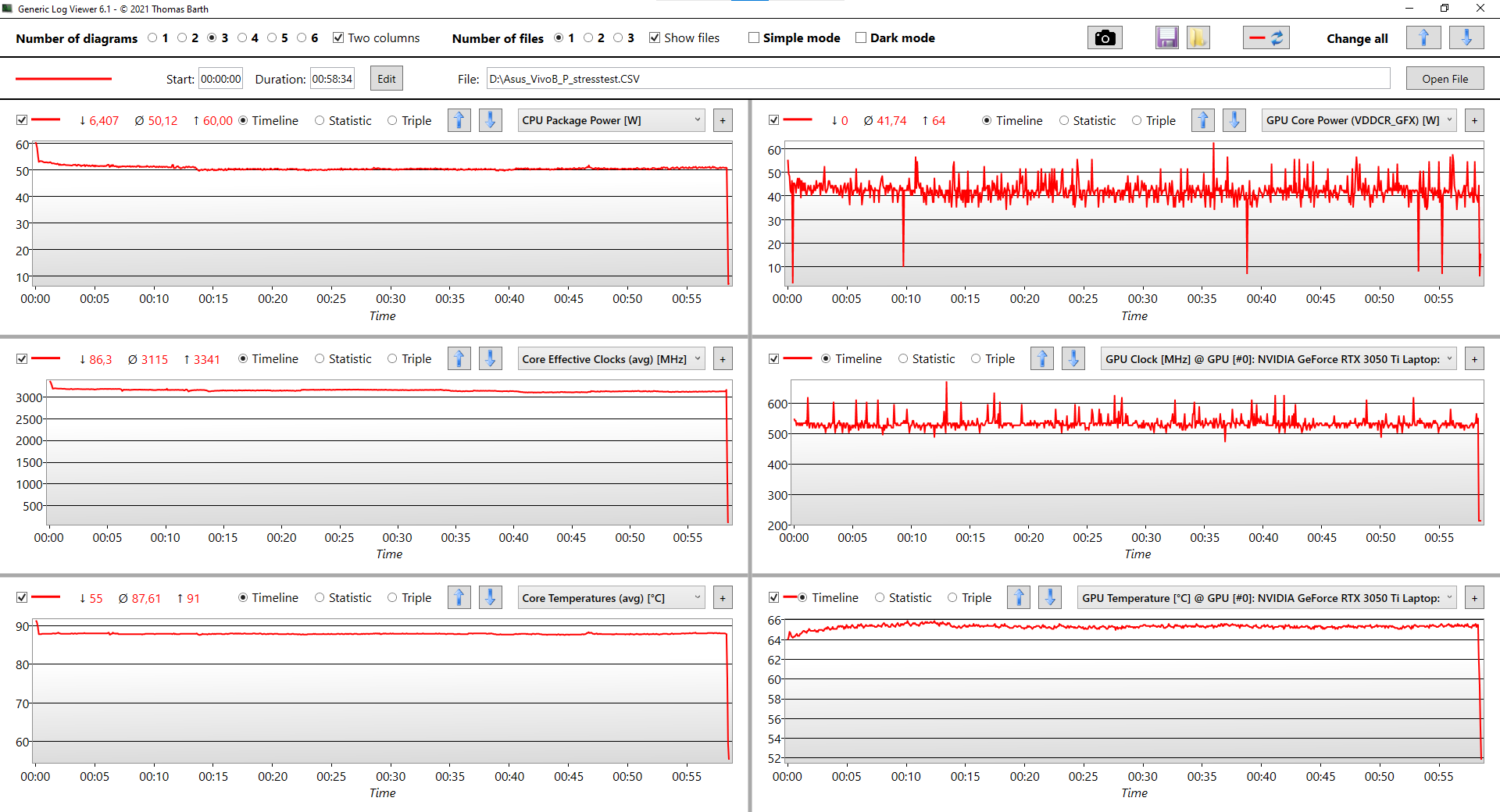Click plus button next to Core Temperatures
Screen dimensions: 1500x812
point(723,598)
